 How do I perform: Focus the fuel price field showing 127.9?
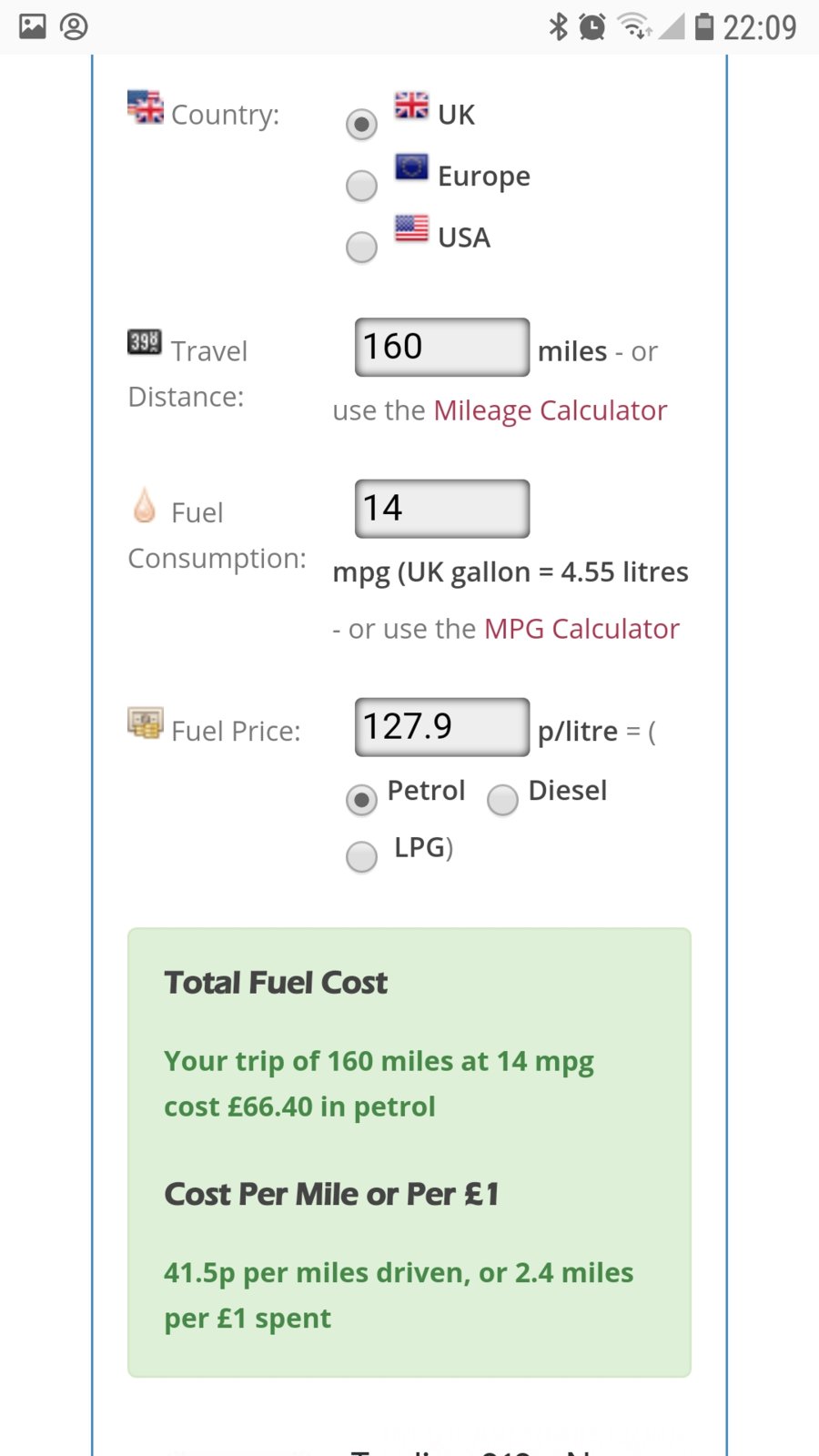442,727
